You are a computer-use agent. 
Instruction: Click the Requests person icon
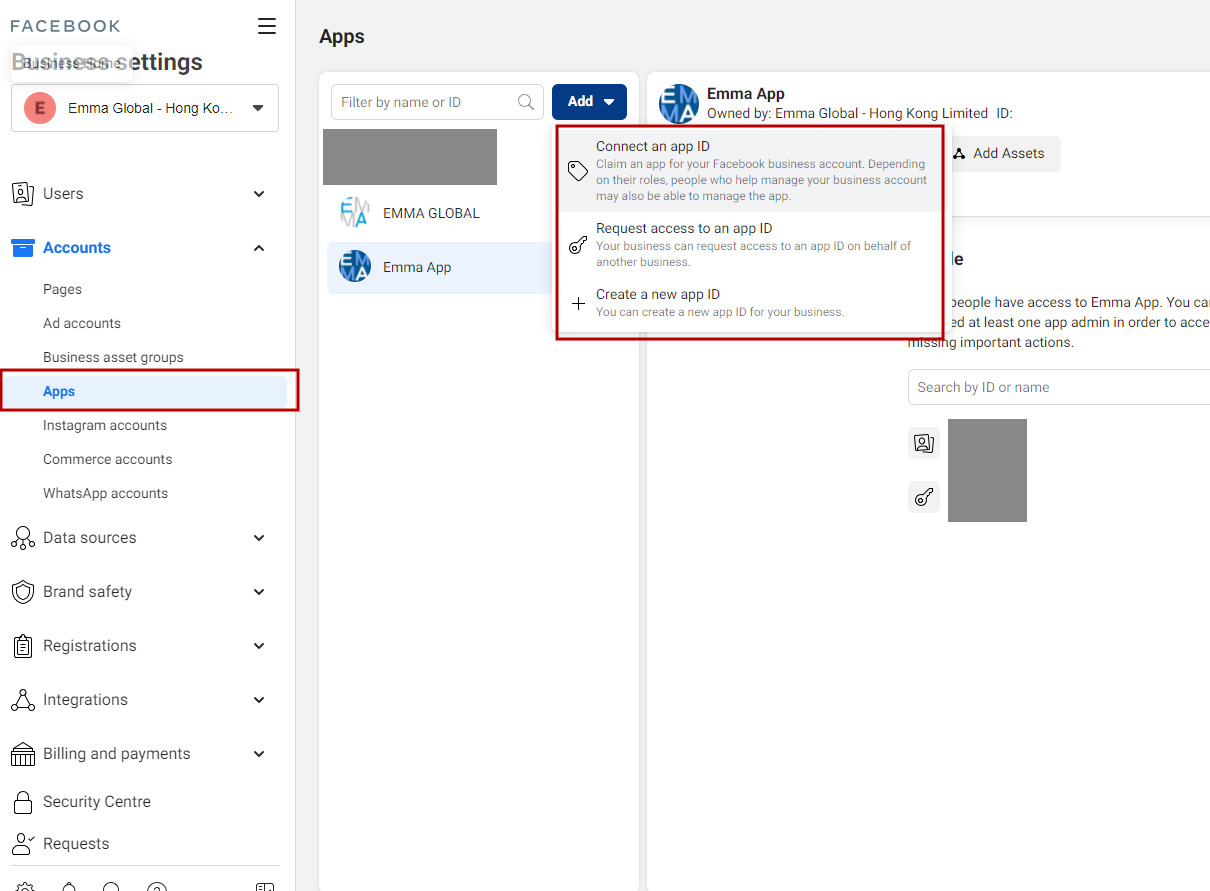pyautogui.click(x=23, y=844)
